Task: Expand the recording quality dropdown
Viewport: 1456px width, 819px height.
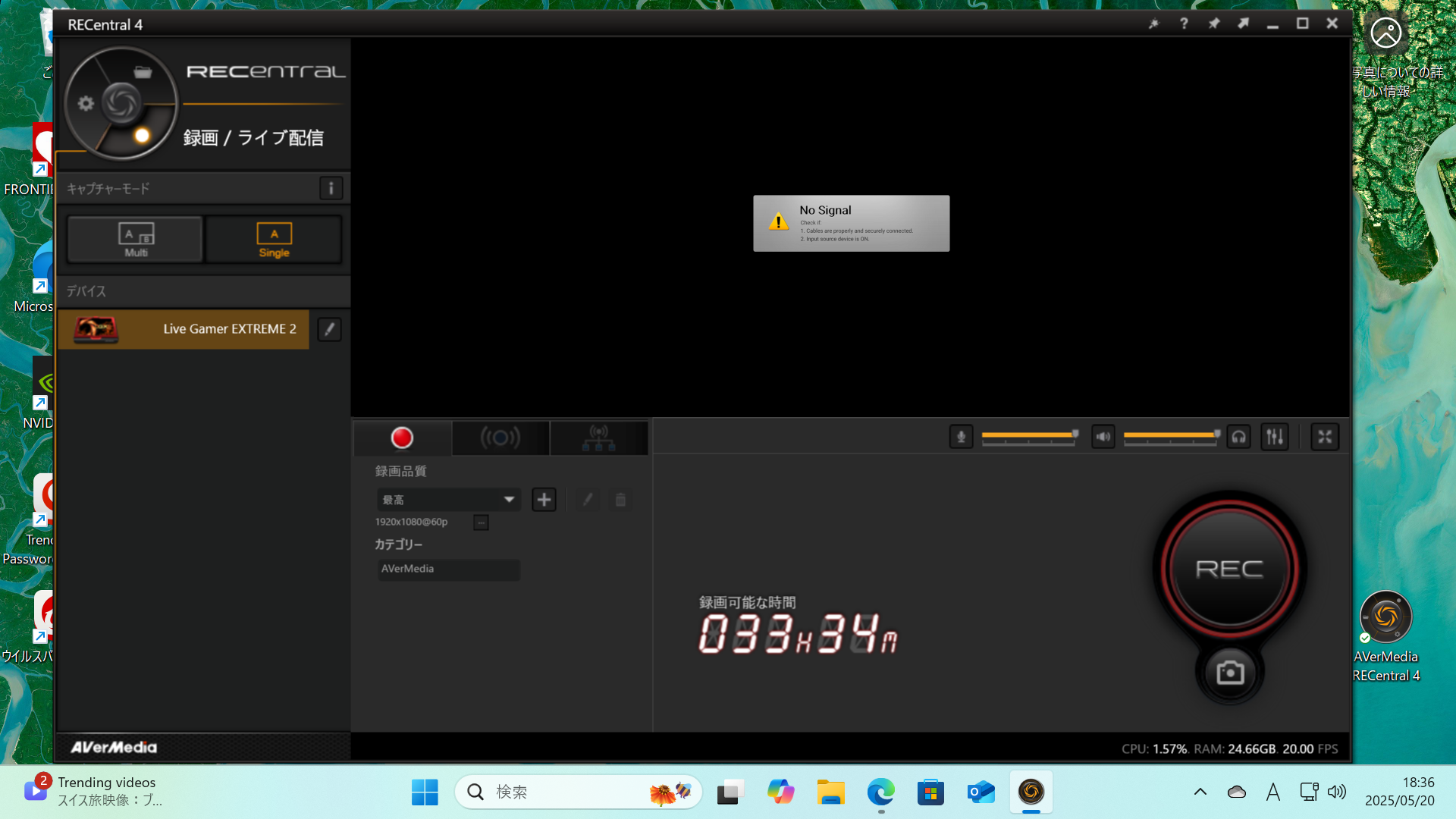Action: [x=509, y=500]
